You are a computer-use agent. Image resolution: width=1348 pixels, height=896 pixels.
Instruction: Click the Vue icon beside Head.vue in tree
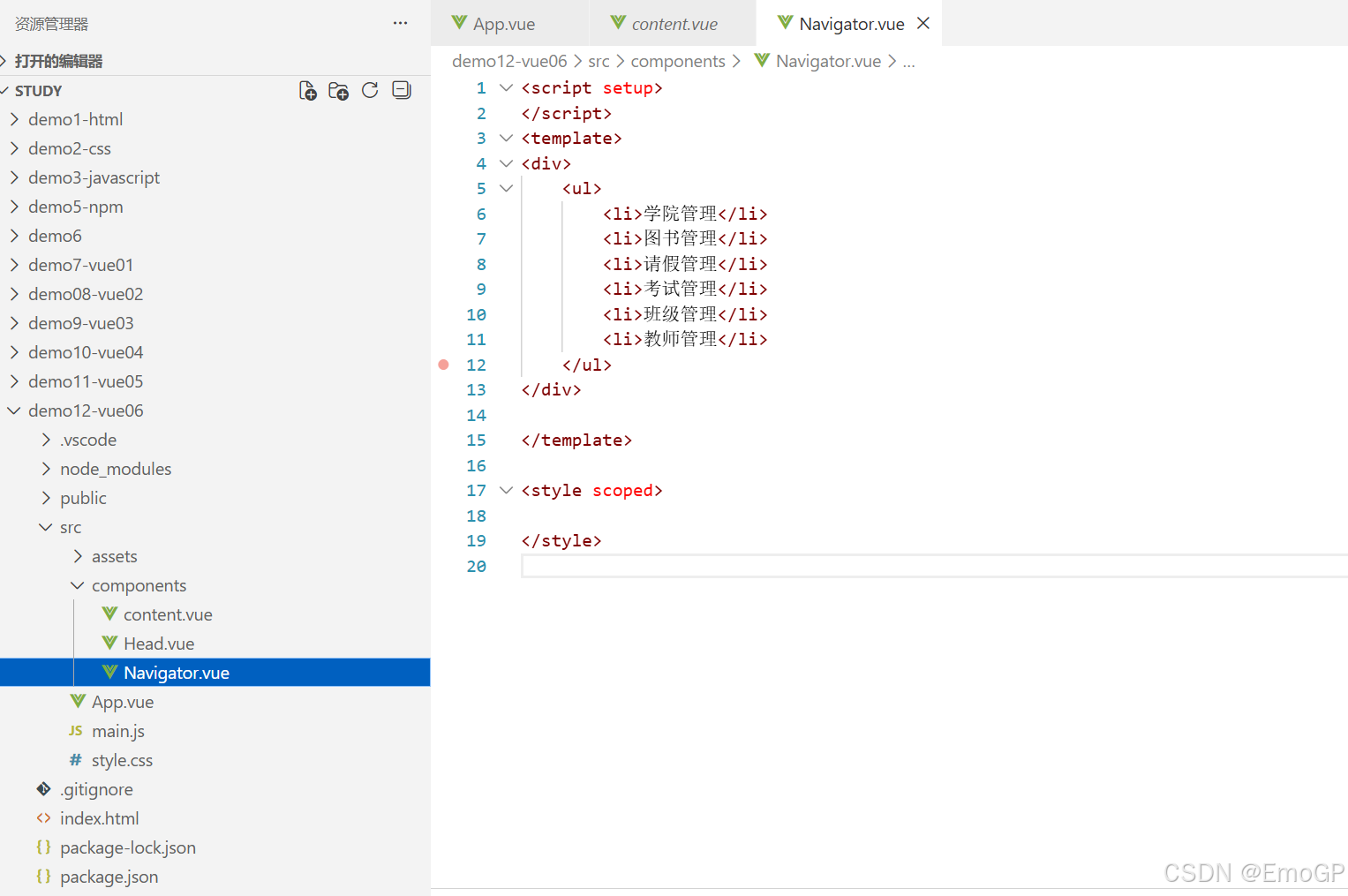(x=109, y=643)
